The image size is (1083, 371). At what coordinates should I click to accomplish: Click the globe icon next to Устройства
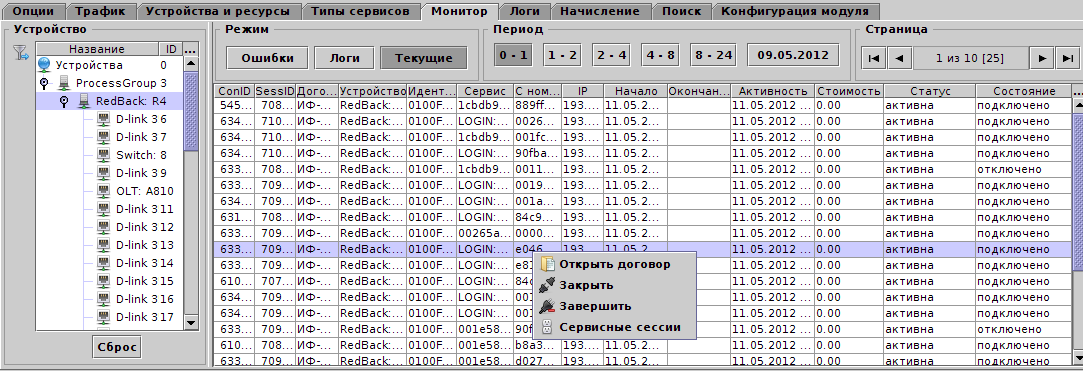[x=45, y=65]
